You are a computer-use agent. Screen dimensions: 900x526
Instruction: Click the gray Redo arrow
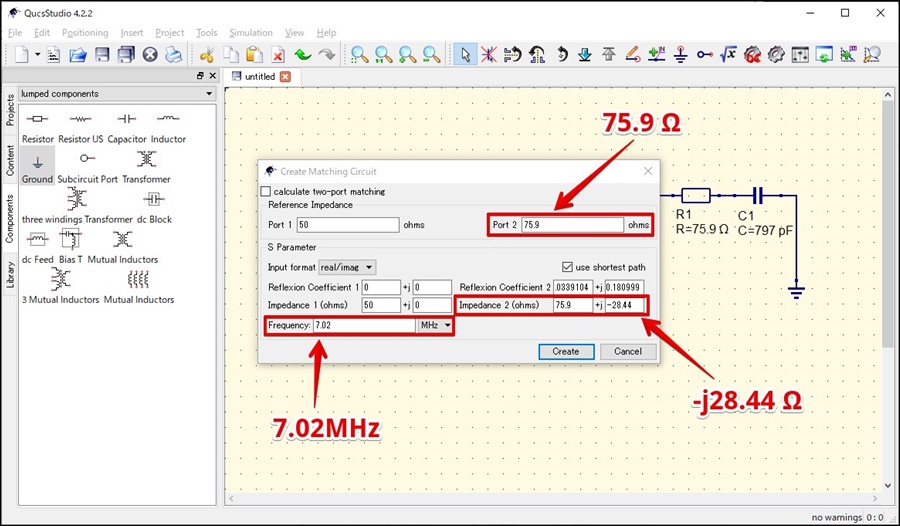coord(327,55)
